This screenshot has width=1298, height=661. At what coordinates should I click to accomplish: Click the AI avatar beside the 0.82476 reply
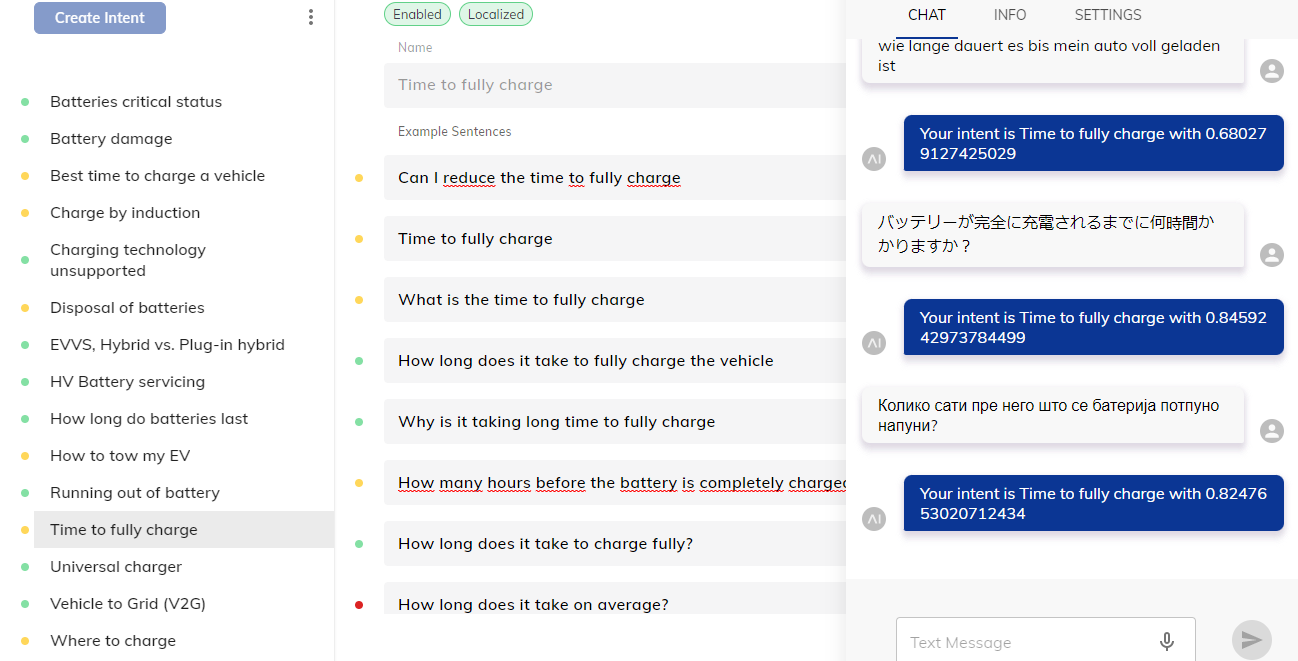click(874, 518)
